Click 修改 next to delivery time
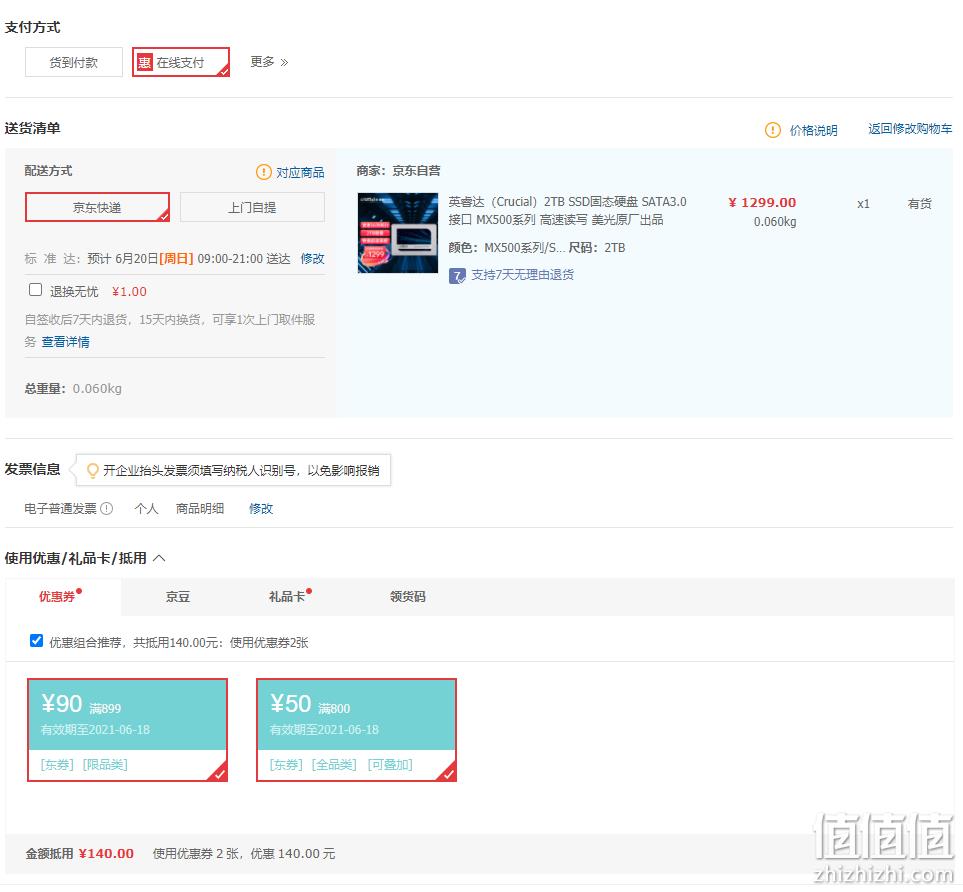The image size is (963, 892). coord(312,259)
